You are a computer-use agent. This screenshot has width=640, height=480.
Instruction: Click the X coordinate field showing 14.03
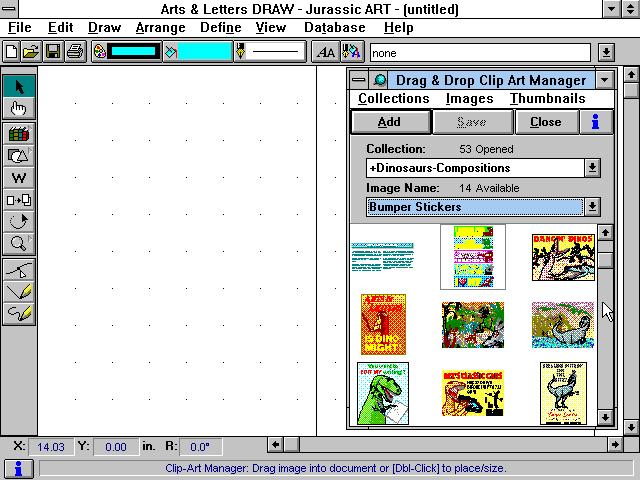(x=51, y=447)
